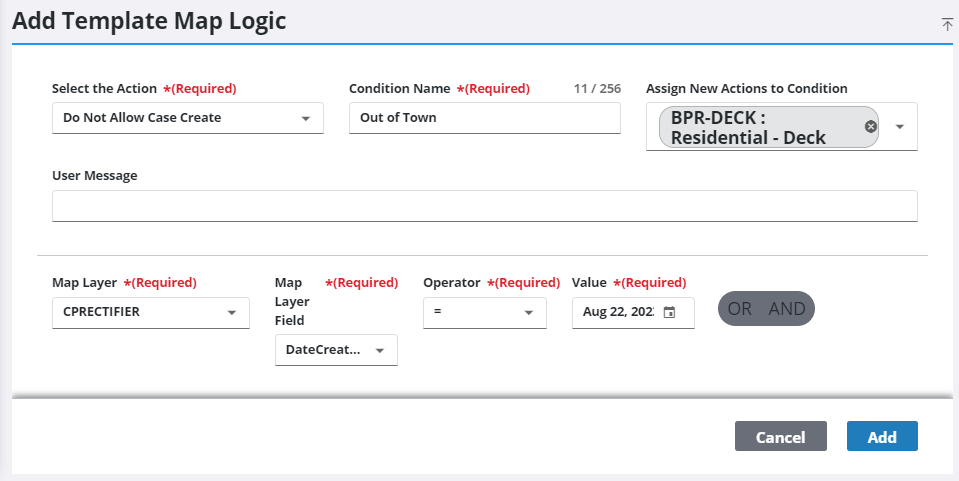The image size is (959, 481).
Task: Click the Operator field label
Action: click(452, 283)
